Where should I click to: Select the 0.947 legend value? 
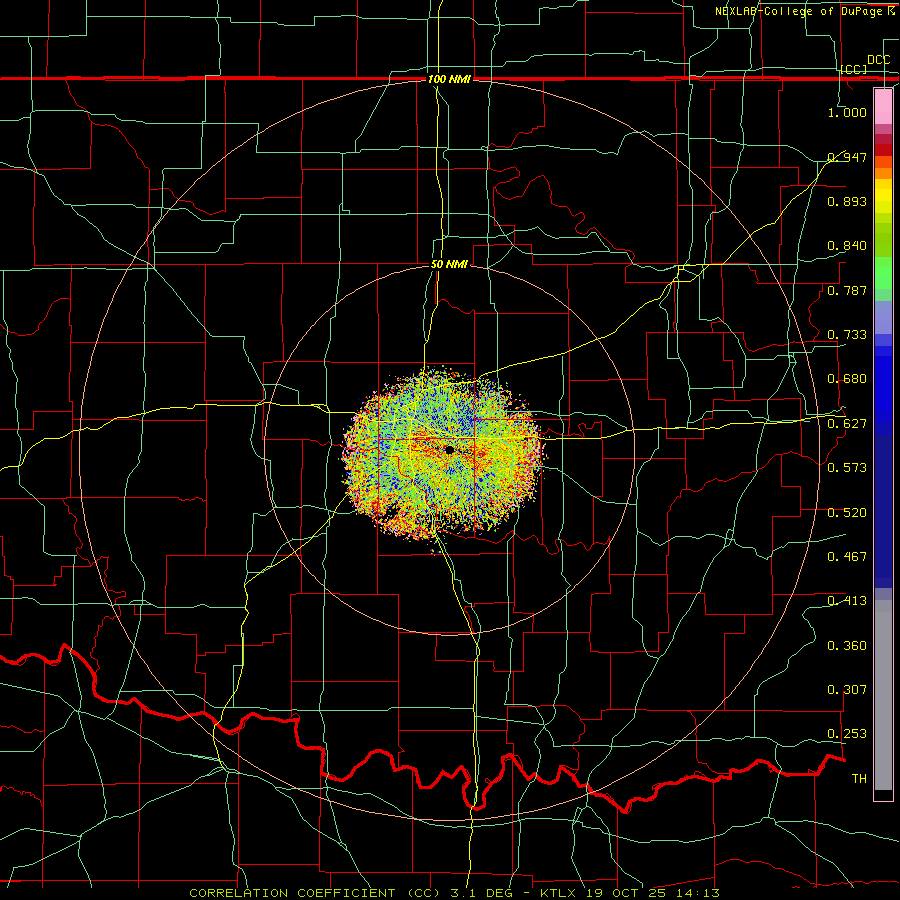coord(847,157)
